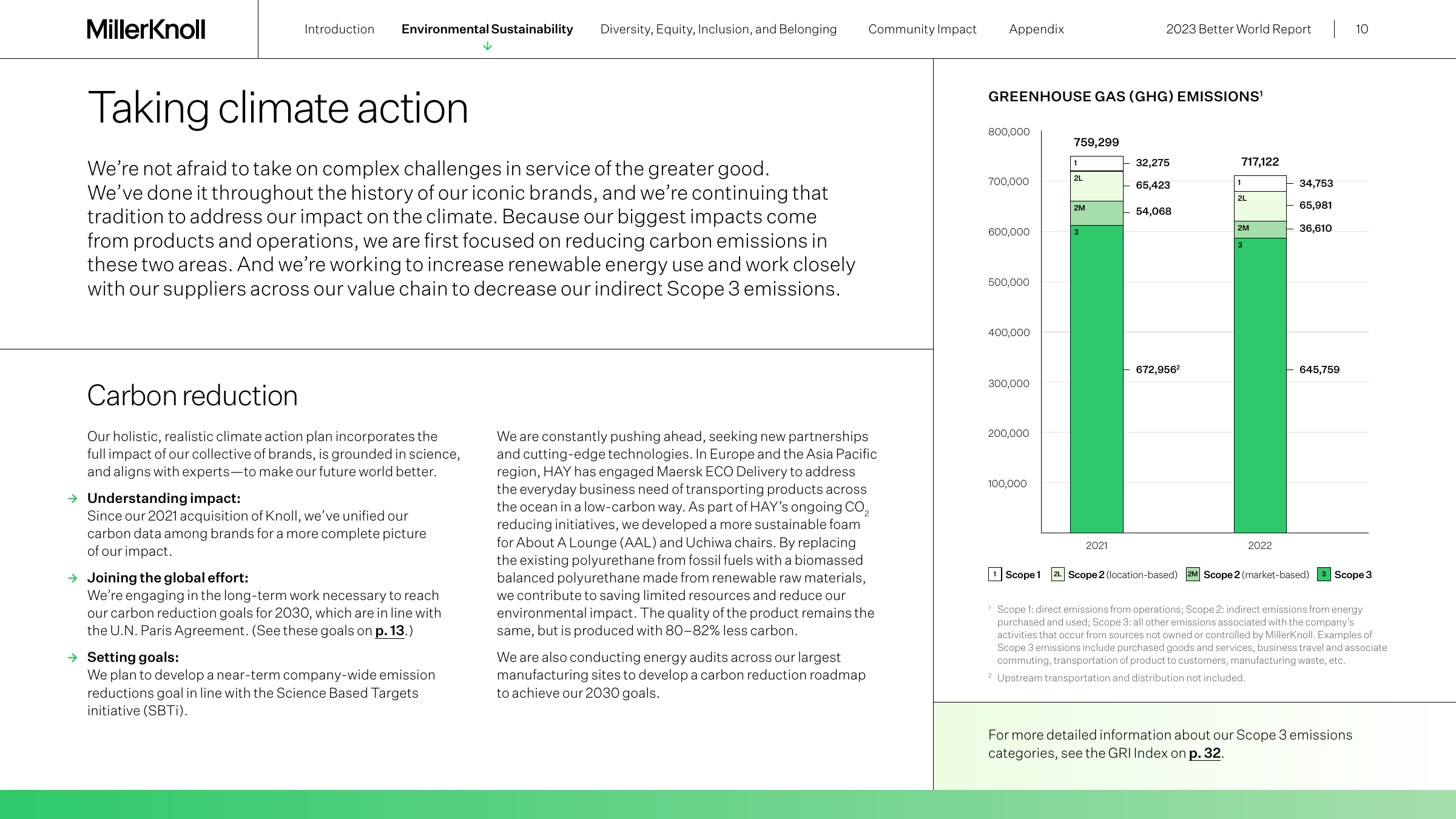Click the 54,068 market-based value

pyautogui.click(x=1154, y=211)
